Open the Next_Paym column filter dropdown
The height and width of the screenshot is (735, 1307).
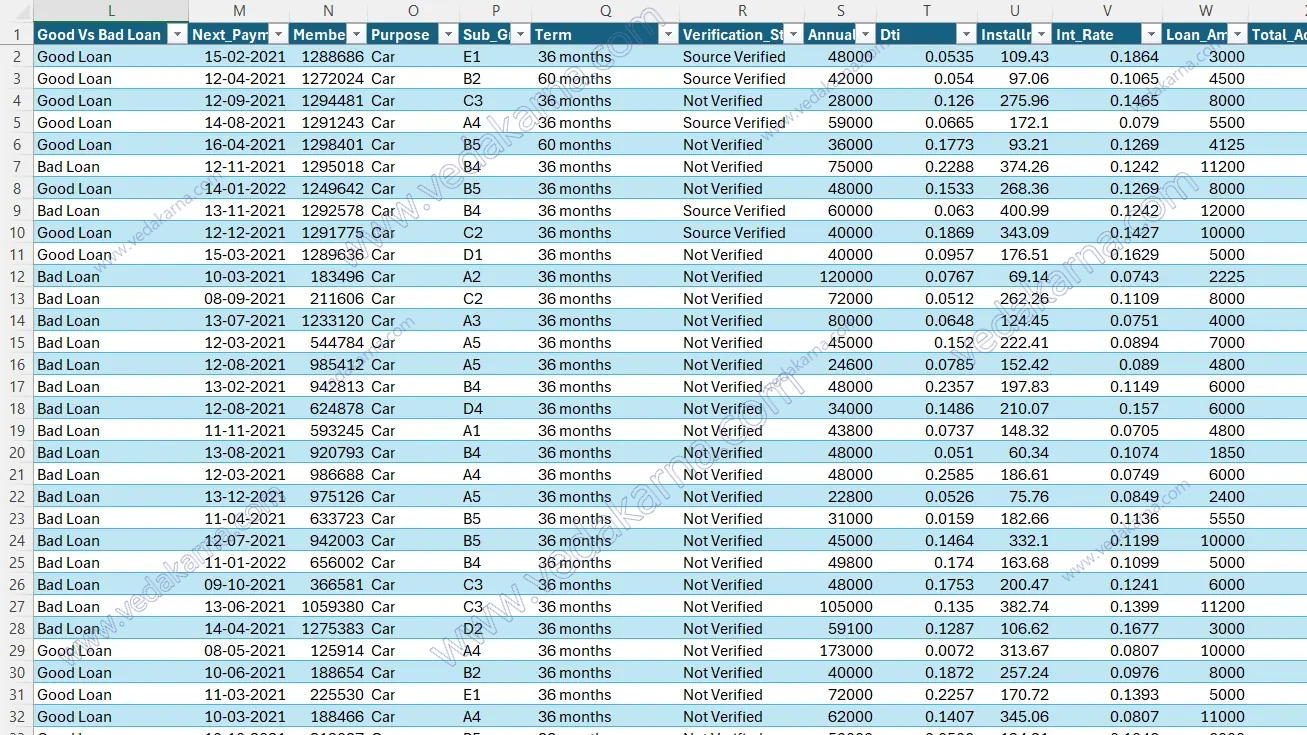278,34
